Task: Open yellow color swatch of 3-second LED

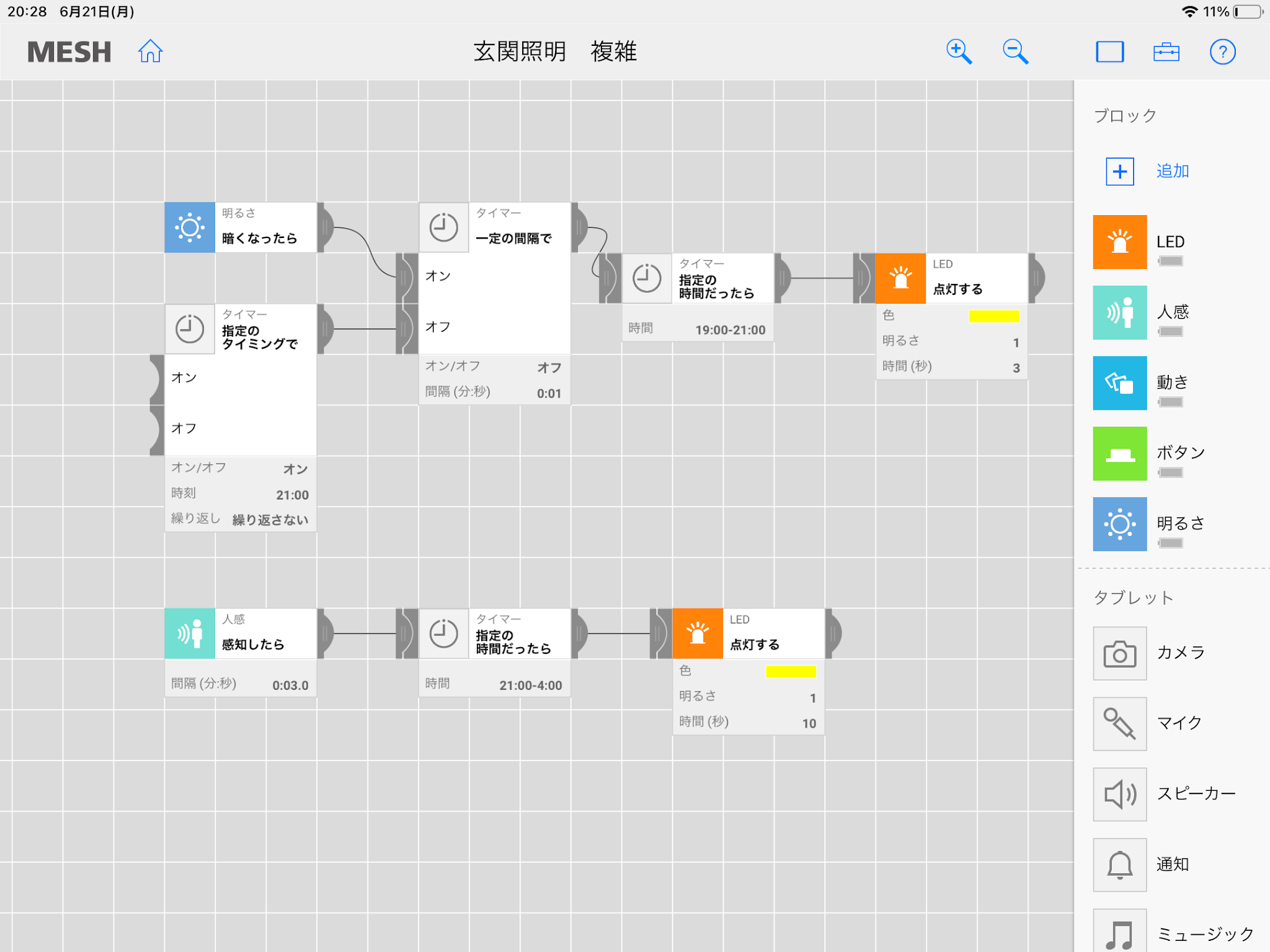Action: tap(994, 316)
